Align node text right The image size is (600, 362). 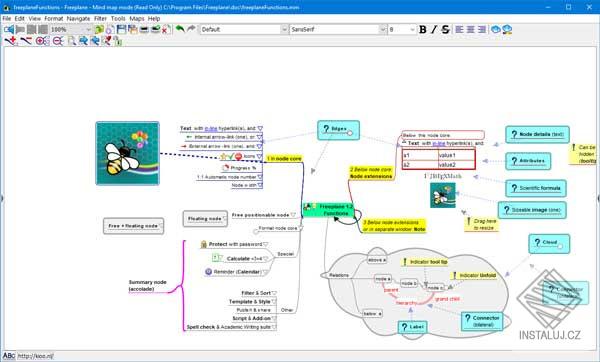click(x=482, y=29)
